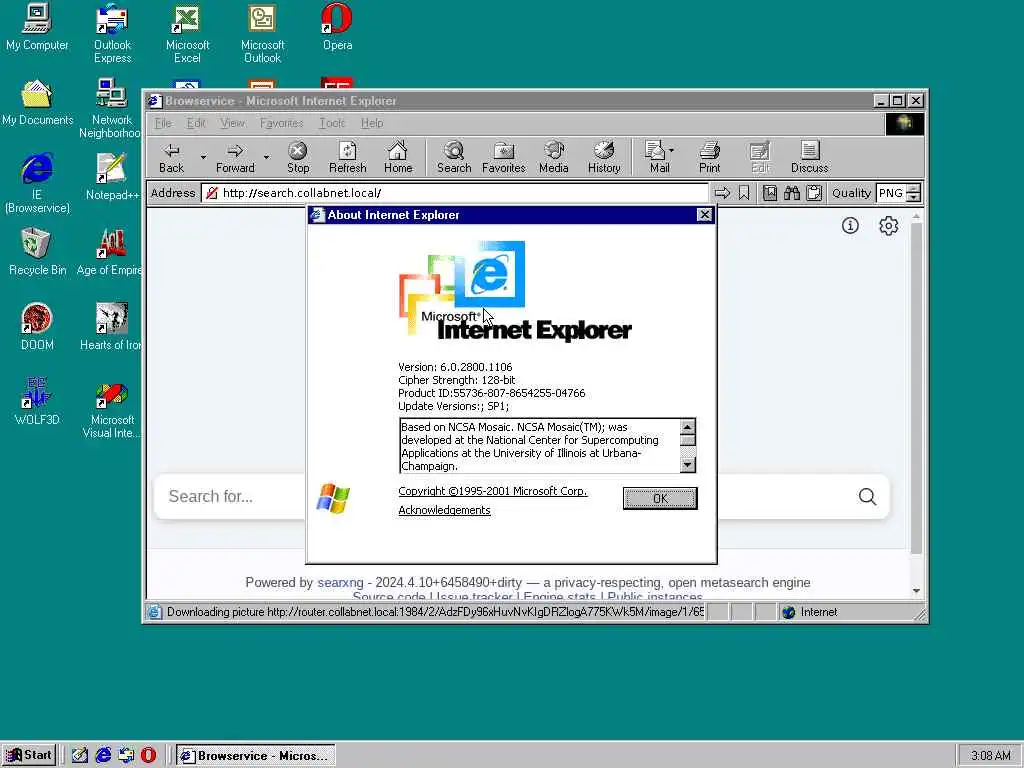Image resolution: width=1024 pixels, height=768 pixels.
Task: Launch Opera from quick launch bar
Action: tap(148, 755)
